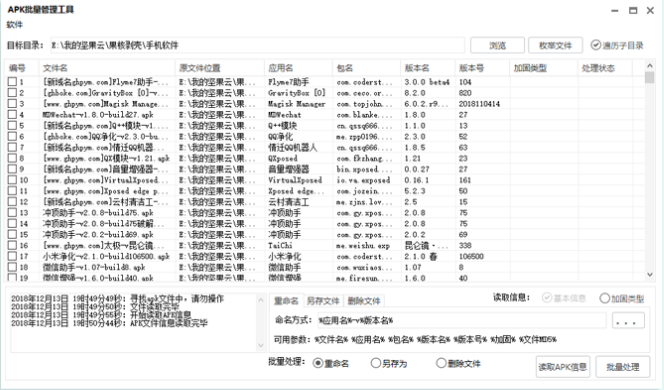Check the checkbox for row 10 VirtualXposed

(12, 180)
